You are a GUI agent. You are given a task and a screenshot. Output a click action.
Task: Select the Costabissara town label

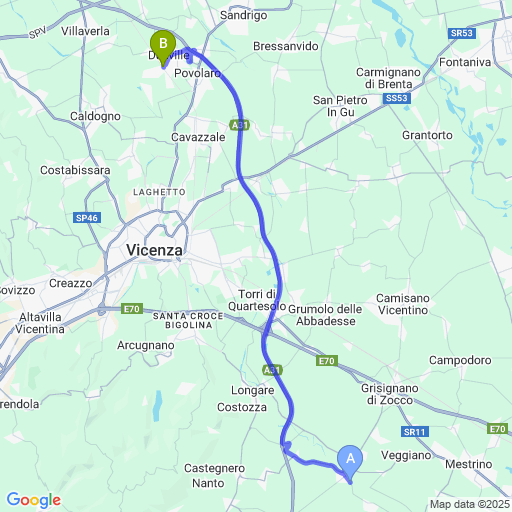75,170
